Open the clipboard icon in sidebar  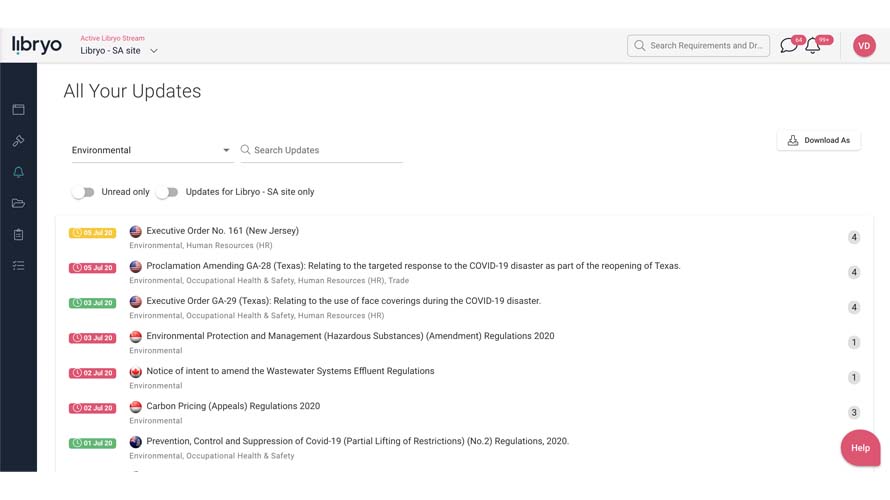18,234
